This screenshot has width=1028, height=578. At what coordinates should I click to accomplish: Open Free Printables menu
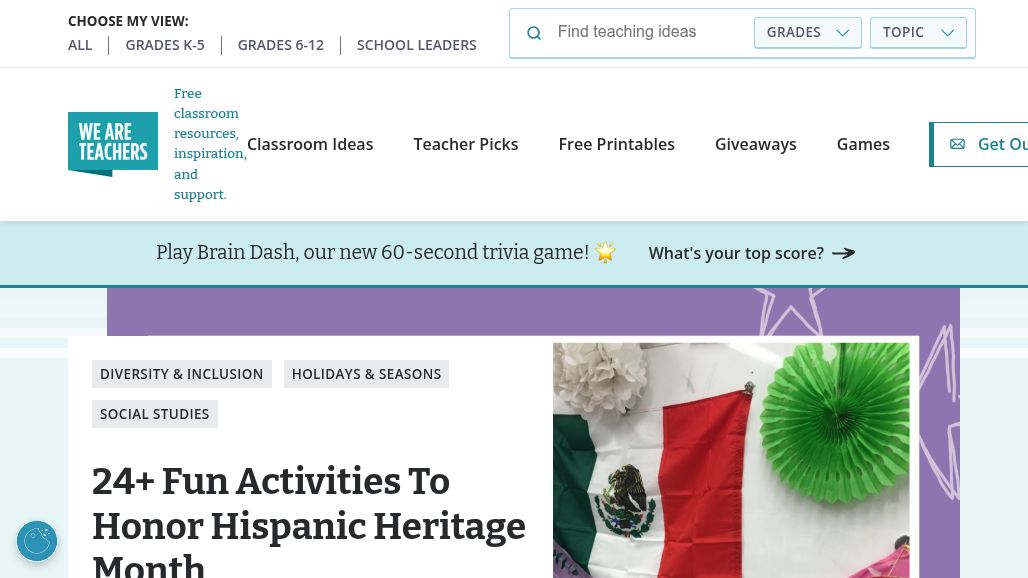point(616,144)
